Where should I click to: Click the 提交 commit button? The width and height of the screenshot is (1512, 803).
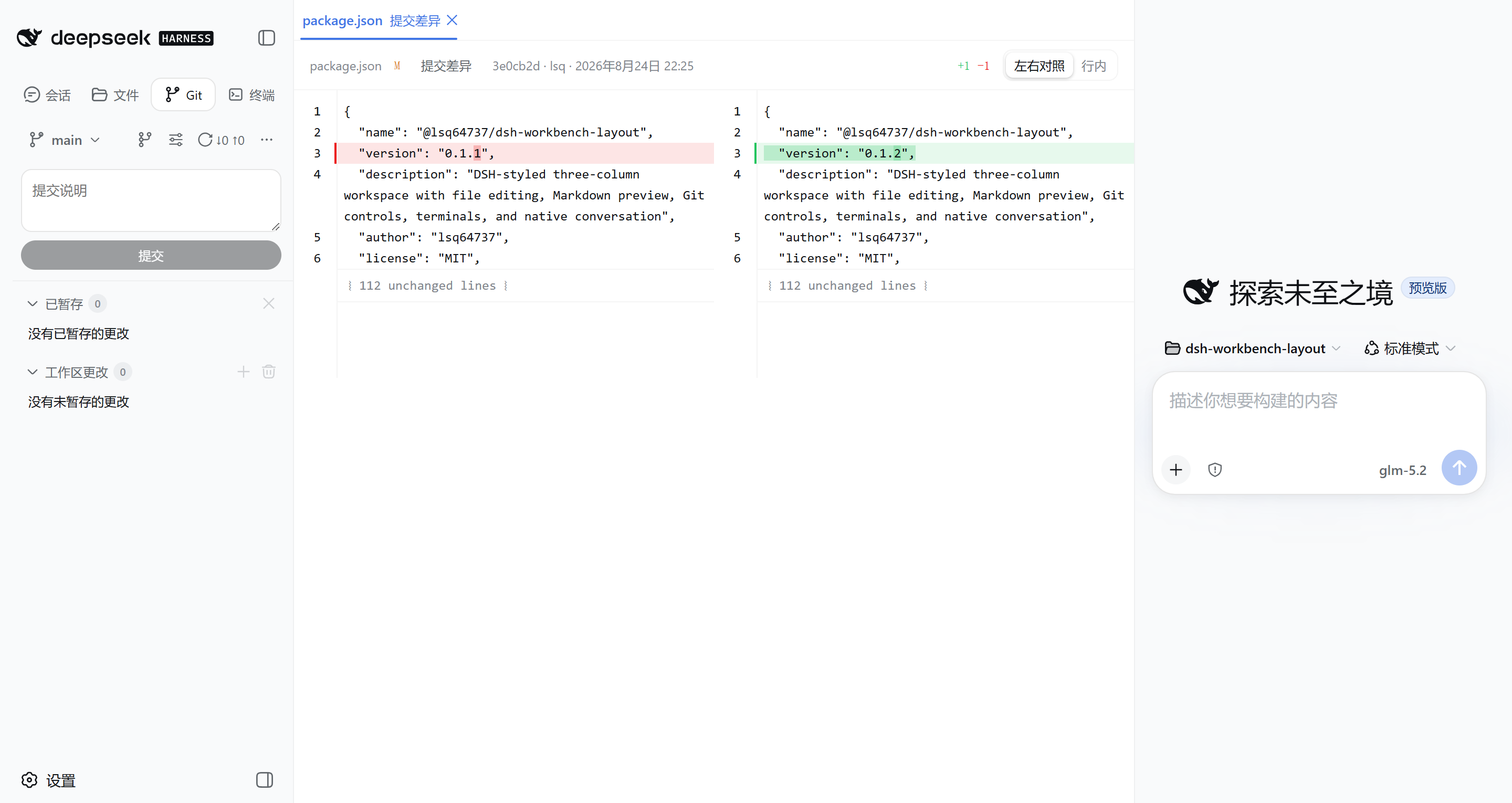coord(151,256)
